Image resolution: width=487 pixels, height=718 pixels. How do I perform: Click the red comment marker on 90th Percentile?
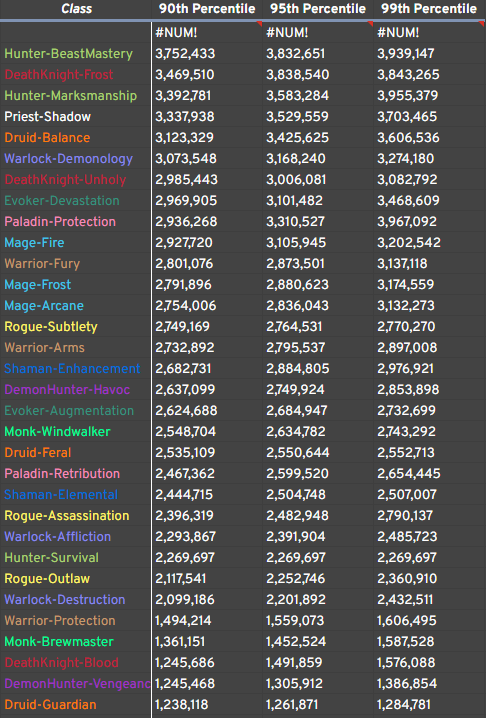(260, 23)
